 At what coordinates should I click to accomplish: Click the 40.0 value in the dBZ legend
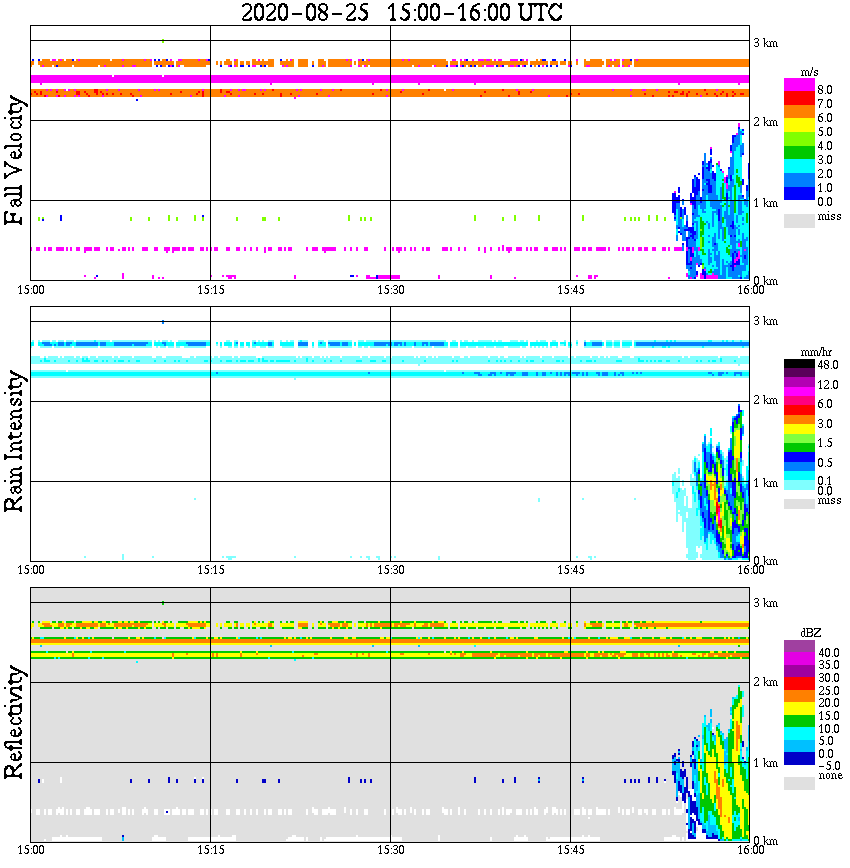829,653
